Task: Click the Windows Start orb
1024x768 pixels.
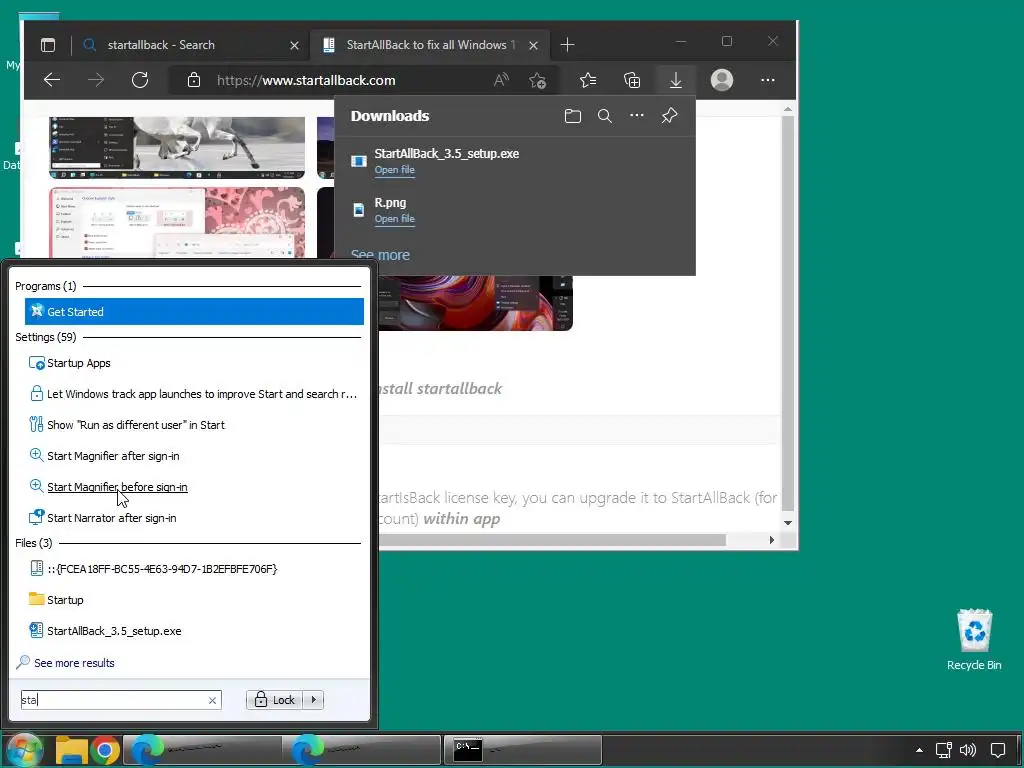Action: (x=24, y=750)
